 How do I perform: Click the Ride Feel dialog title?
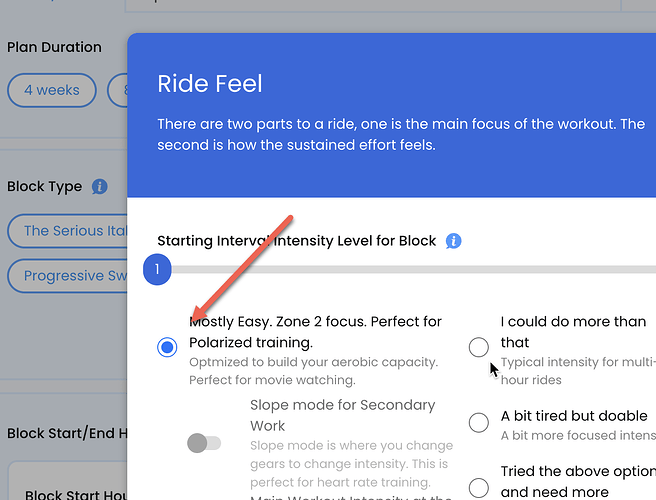(x=210, y=83)
